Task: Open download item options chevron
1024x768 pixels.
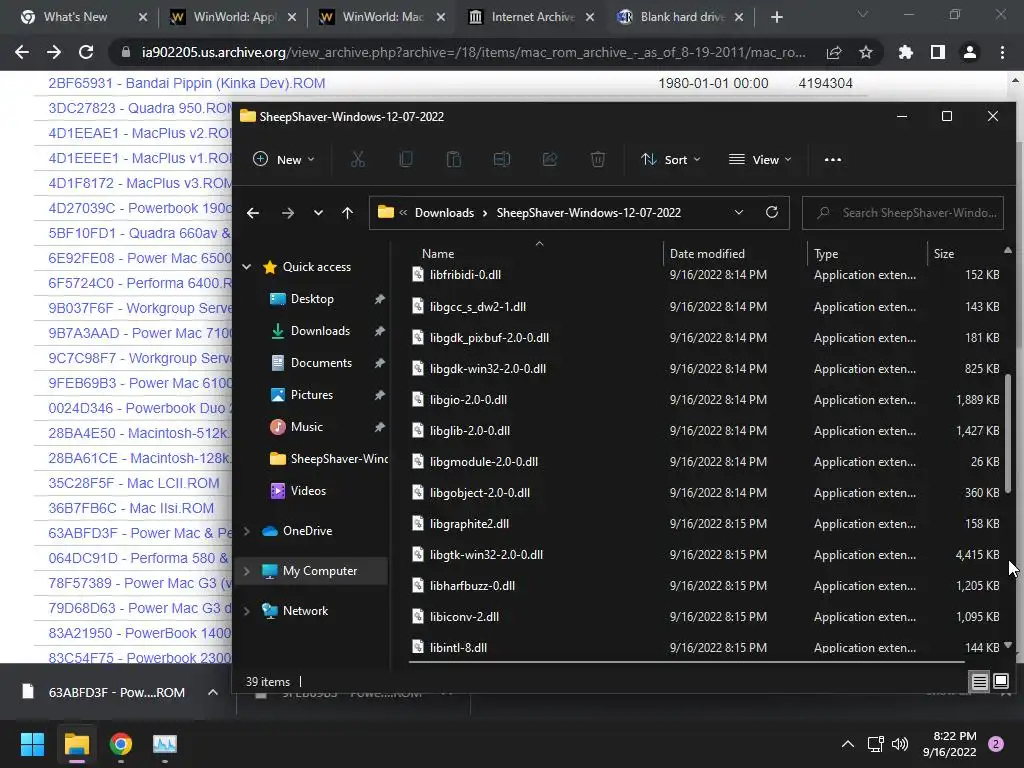Action: (213, 692)
